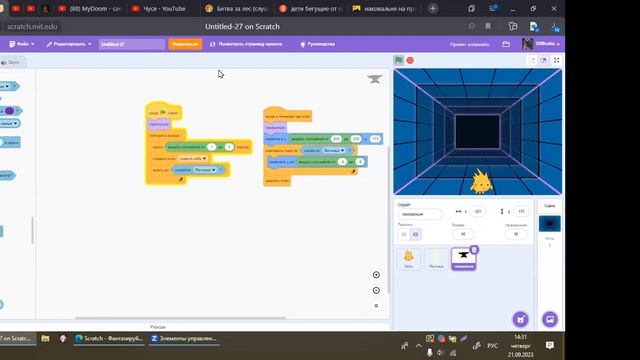
Task: Switch to large stage layout
Action: click(544, 60)
